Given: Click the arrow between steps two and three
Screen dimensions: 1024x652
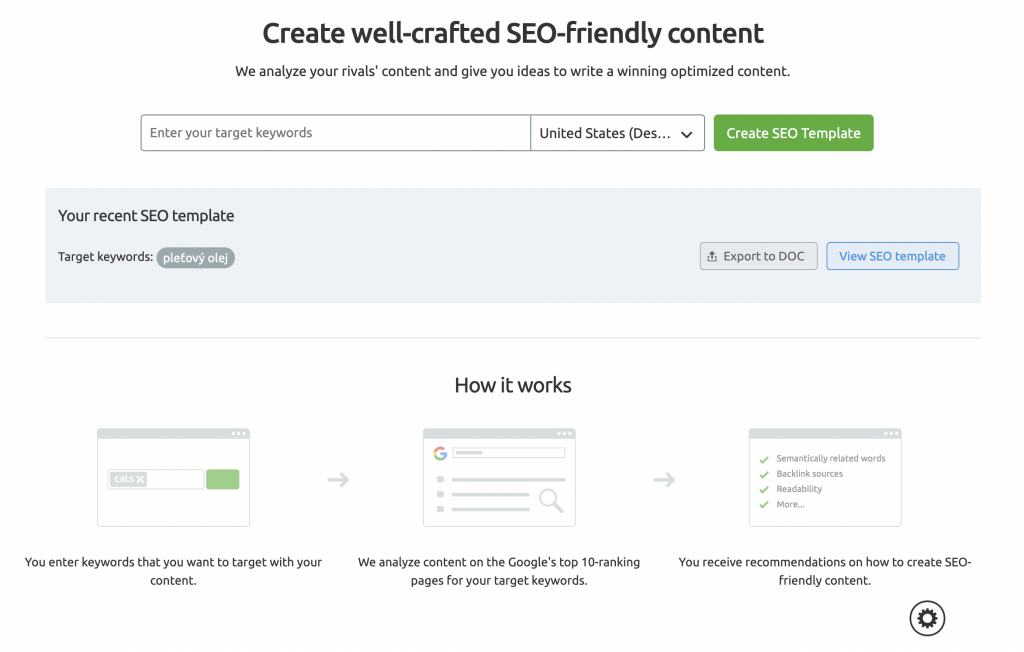Looking at the screenshot, I should pos(664,480).
